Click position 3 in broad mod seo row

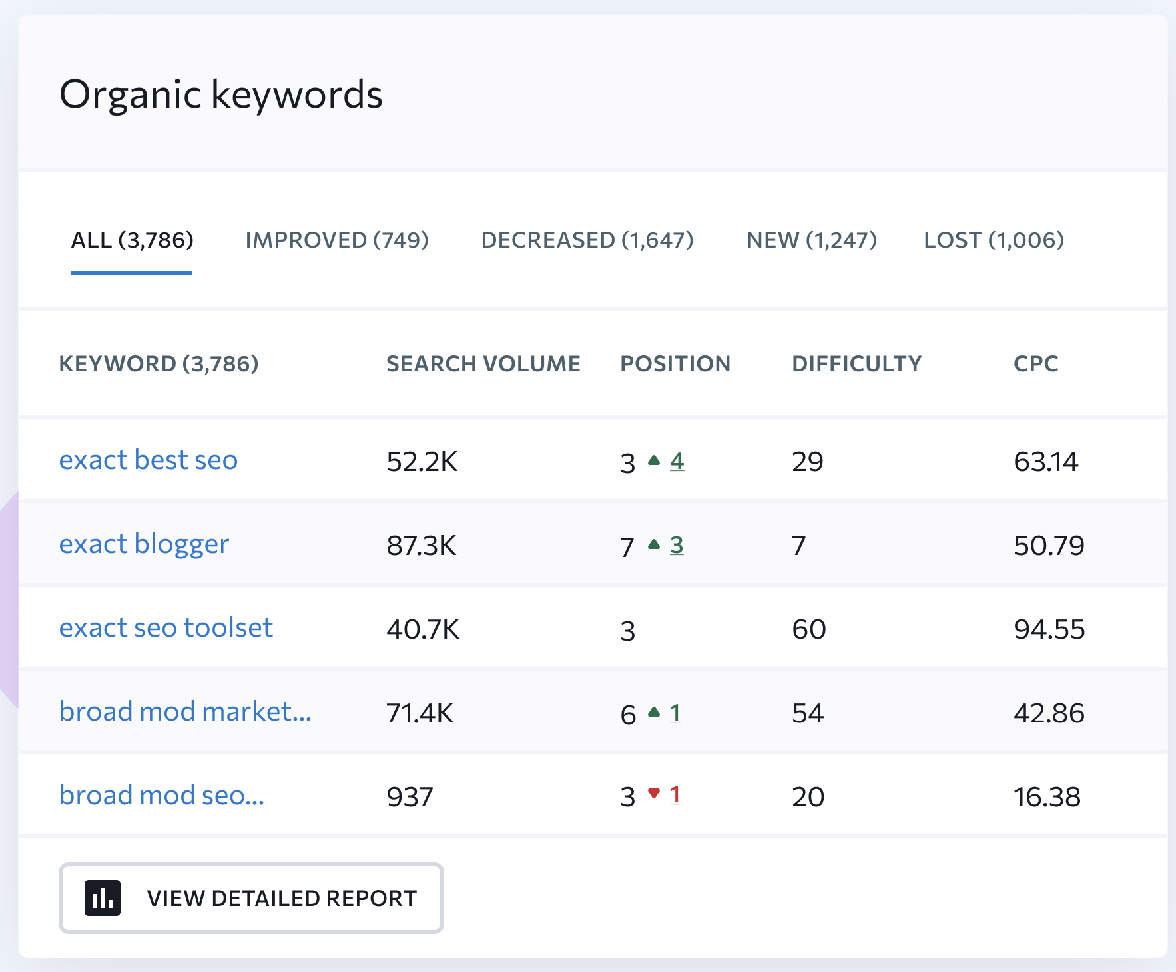pyautogui.click(x=628, y=796)
